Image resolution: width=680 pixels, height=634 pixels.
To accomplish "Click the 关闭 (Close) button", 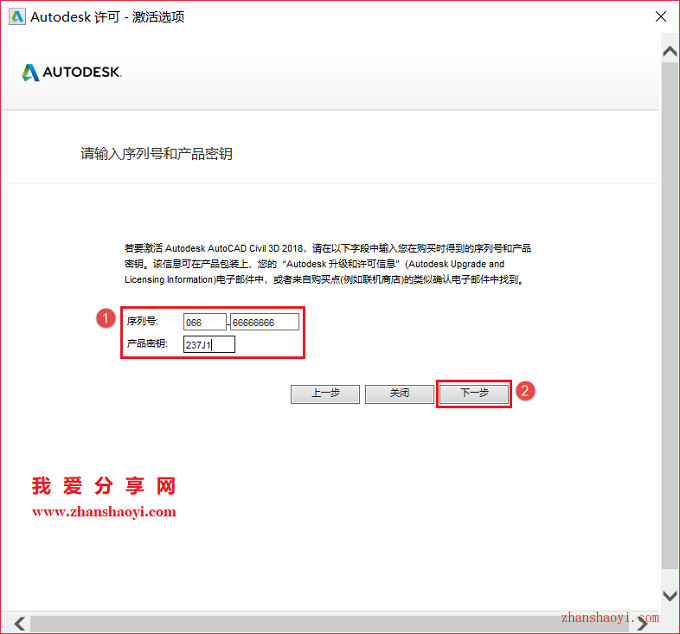I will 399,394.
